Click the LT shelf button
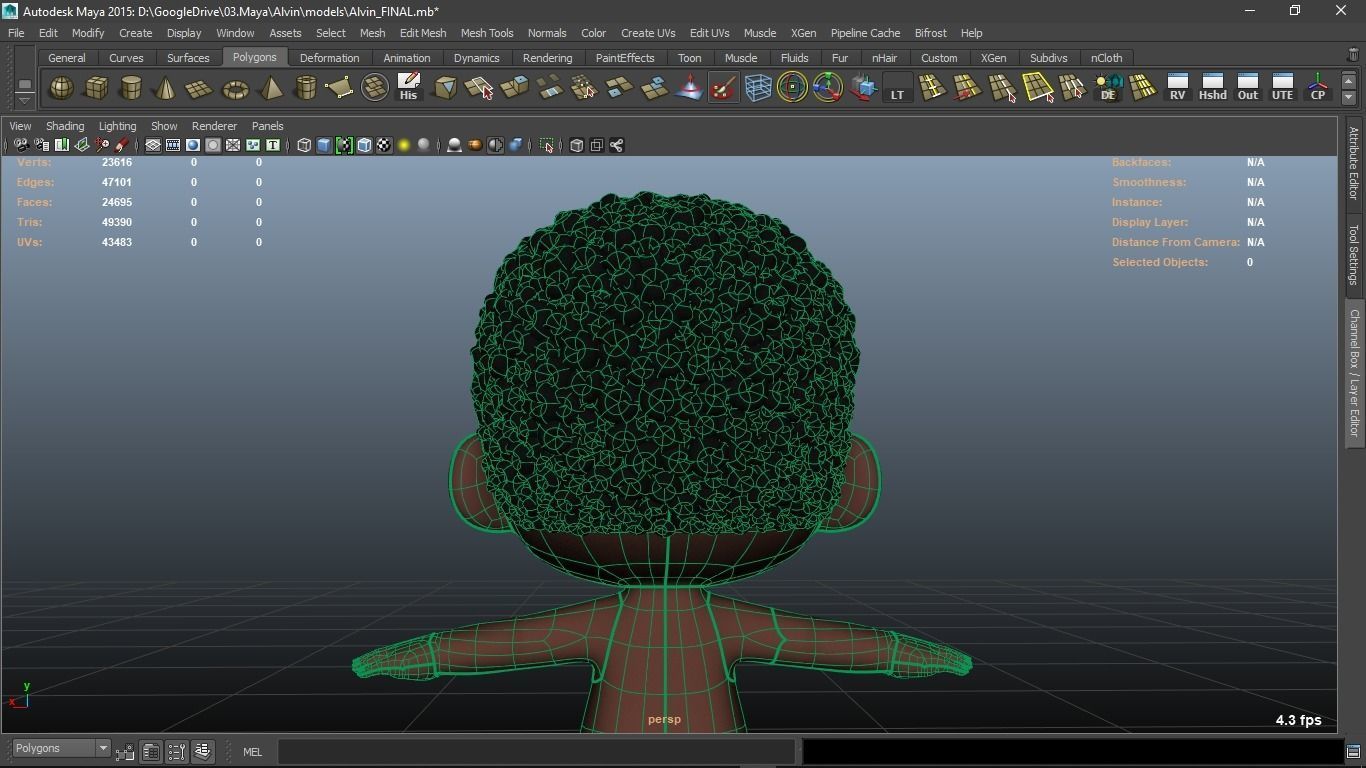1366x768 pixels. pyautogui.click(x=897, y=88)
